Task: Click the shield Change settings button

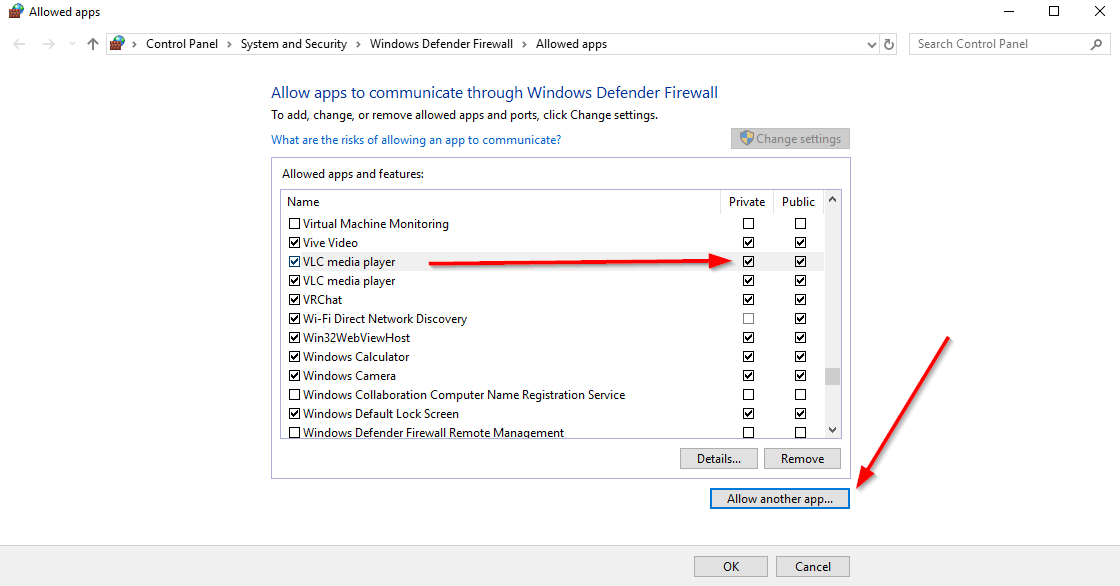Action: tap(791, 139)
